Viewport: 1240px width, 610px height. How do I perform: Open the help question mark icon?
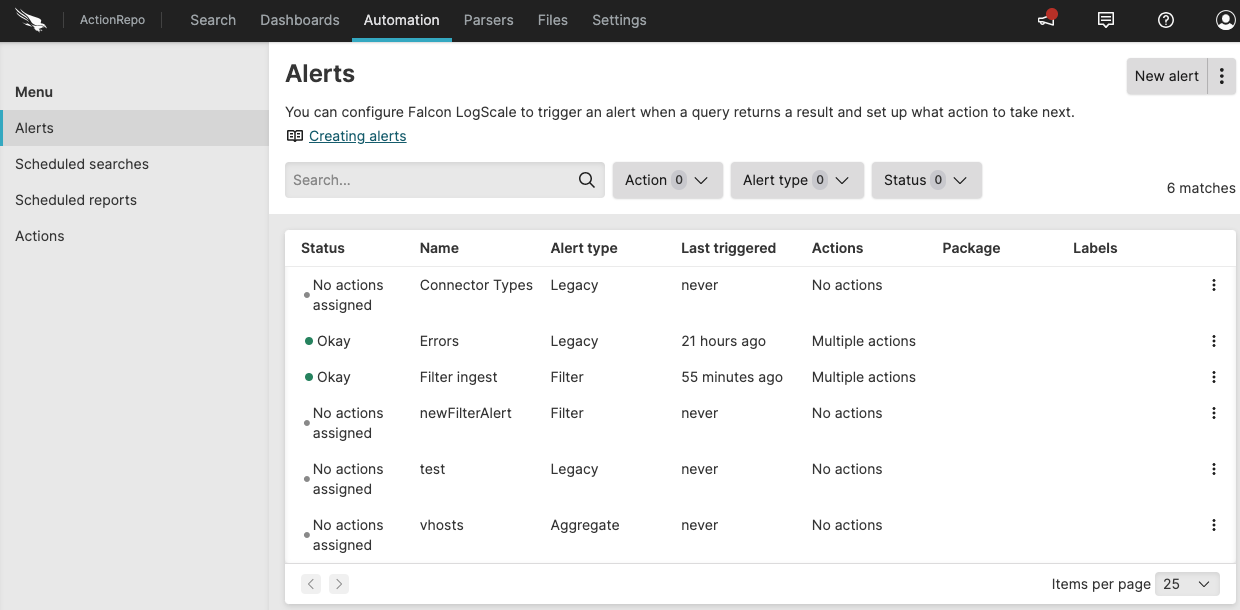click(1165, 20)
